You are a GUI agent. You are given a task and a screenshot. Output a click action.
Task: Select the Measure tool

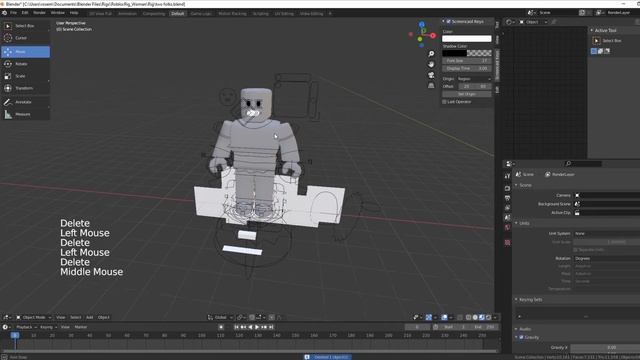[25, 114]
